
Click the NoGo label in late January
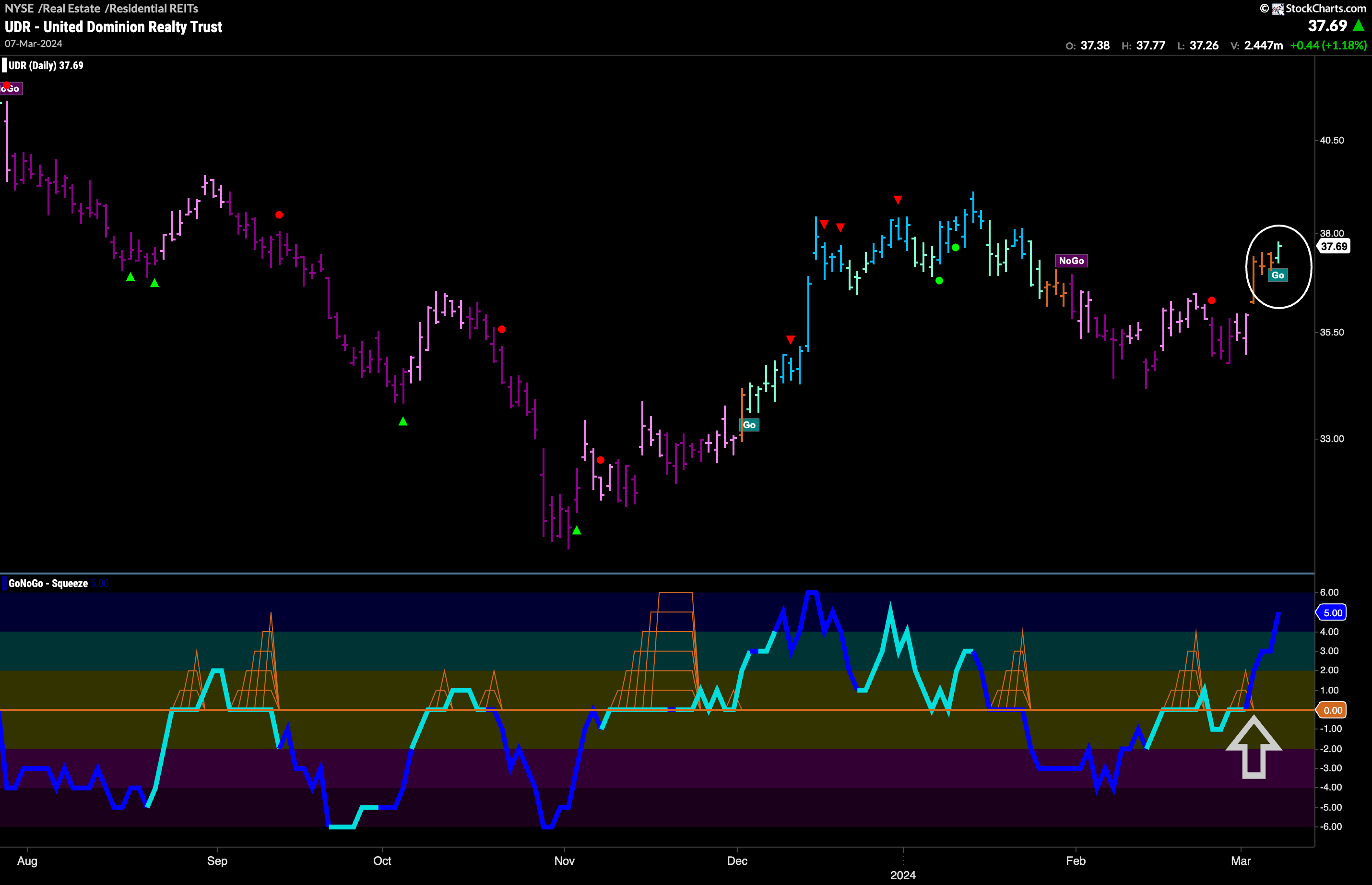1072,261
